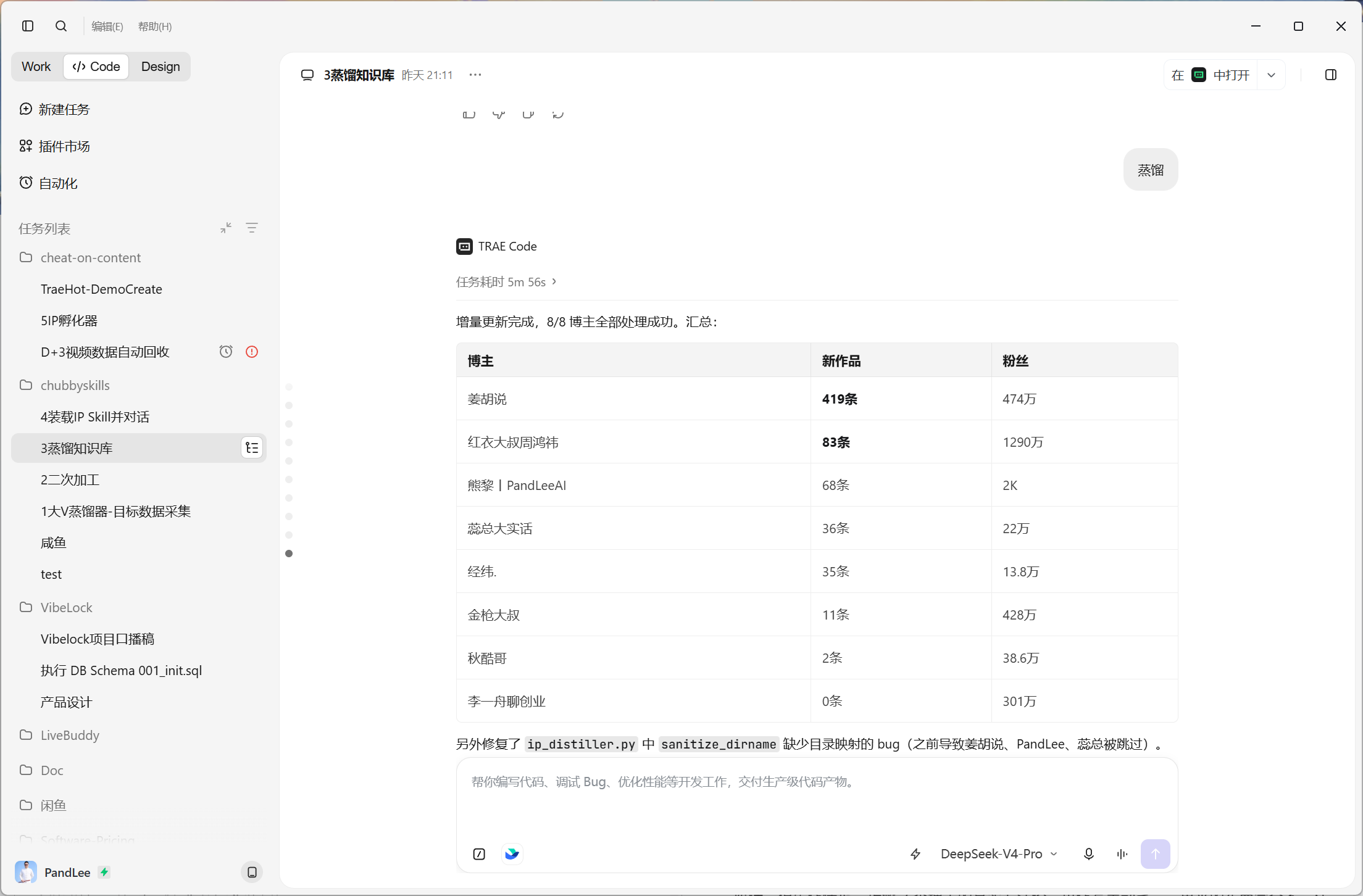Click the 蒸馏 user message bubble
The image size is (1363, 896).
pos(1151,170)
